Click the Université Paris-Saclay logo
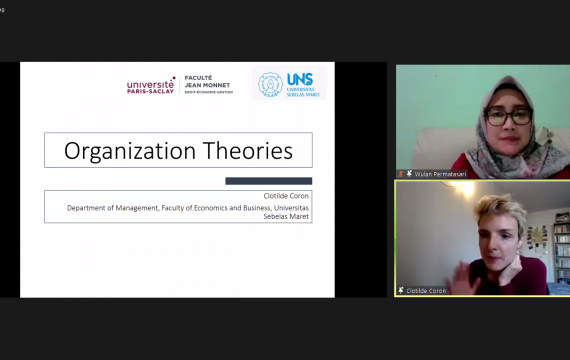The height and width of the screenshot is (360, 570). pyautogui.click(x=151, y=85)
